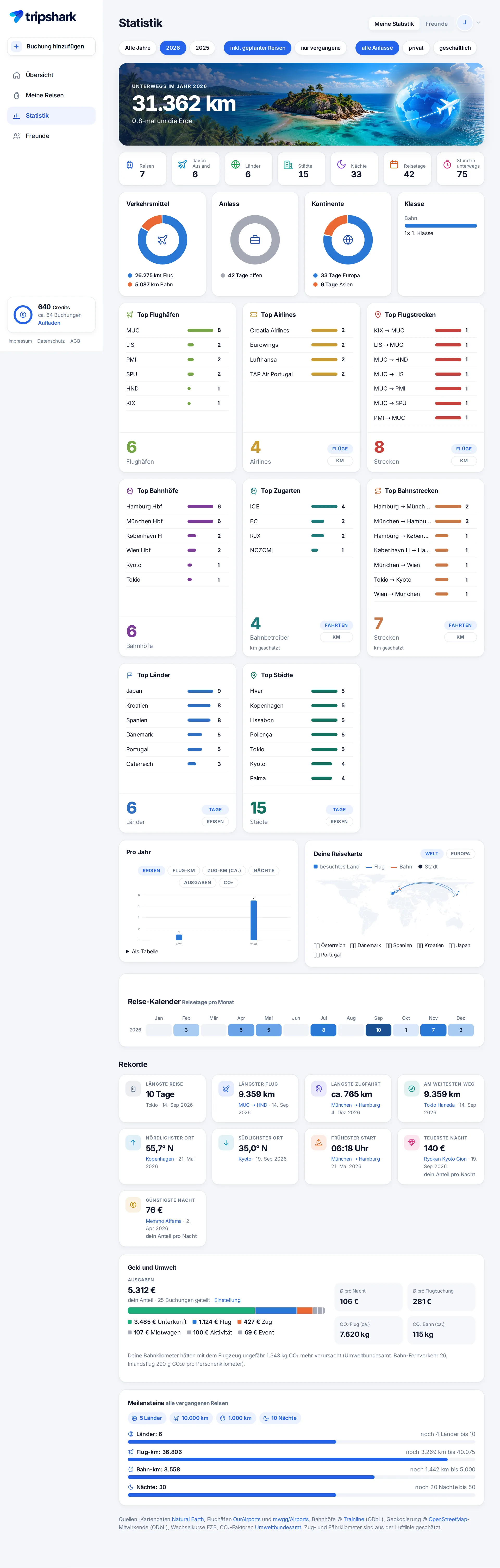Click the plus icon in Buchung hinzufügen
Screen dimensions: 500x1568
click(x=16, y=46)
